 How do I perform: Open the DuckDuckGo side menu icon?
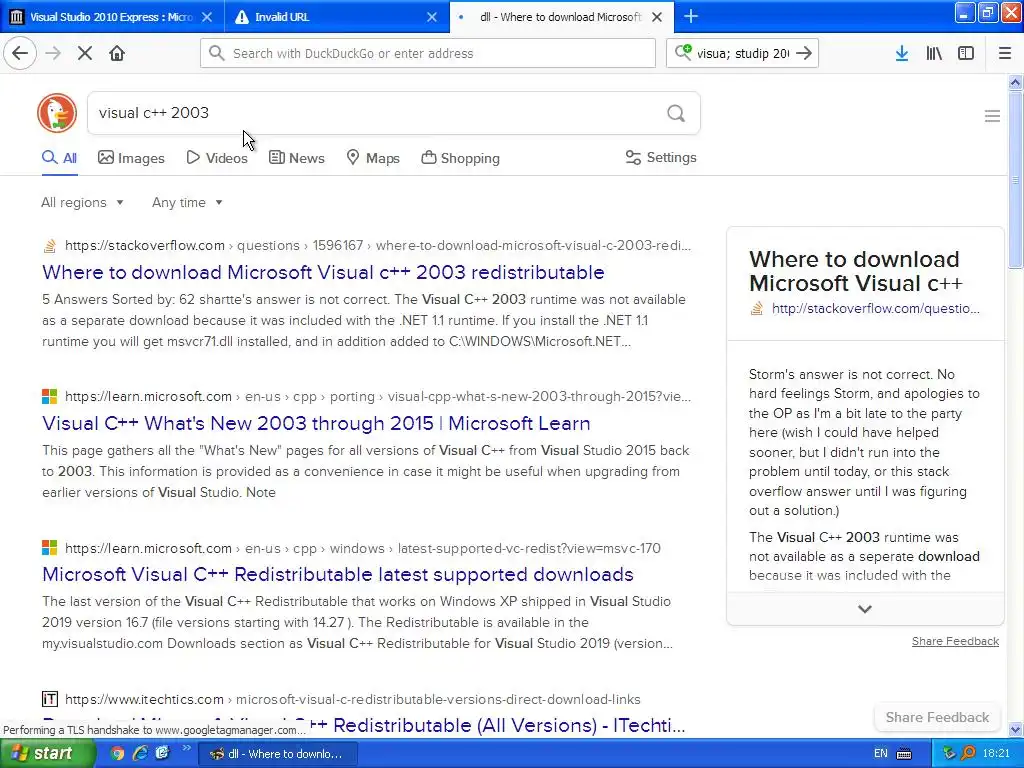coord(992,116)
